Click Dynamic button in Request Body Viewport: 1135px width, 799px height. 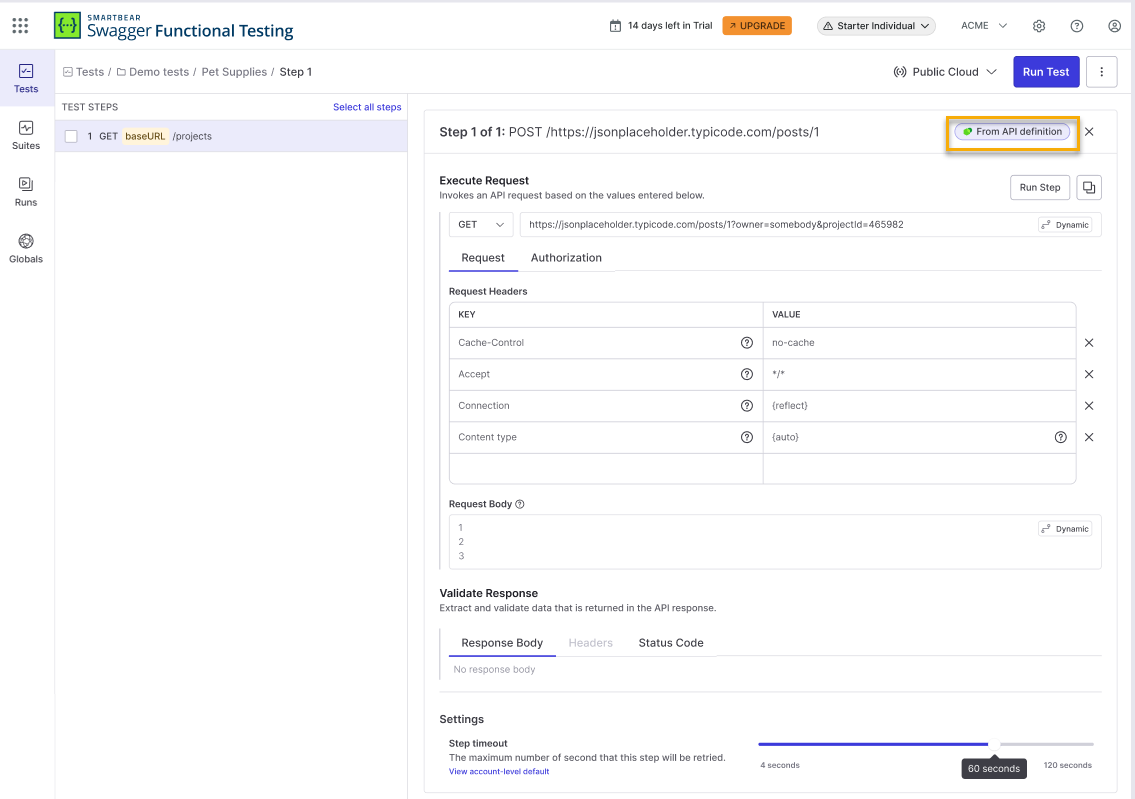click(1065, 529)
